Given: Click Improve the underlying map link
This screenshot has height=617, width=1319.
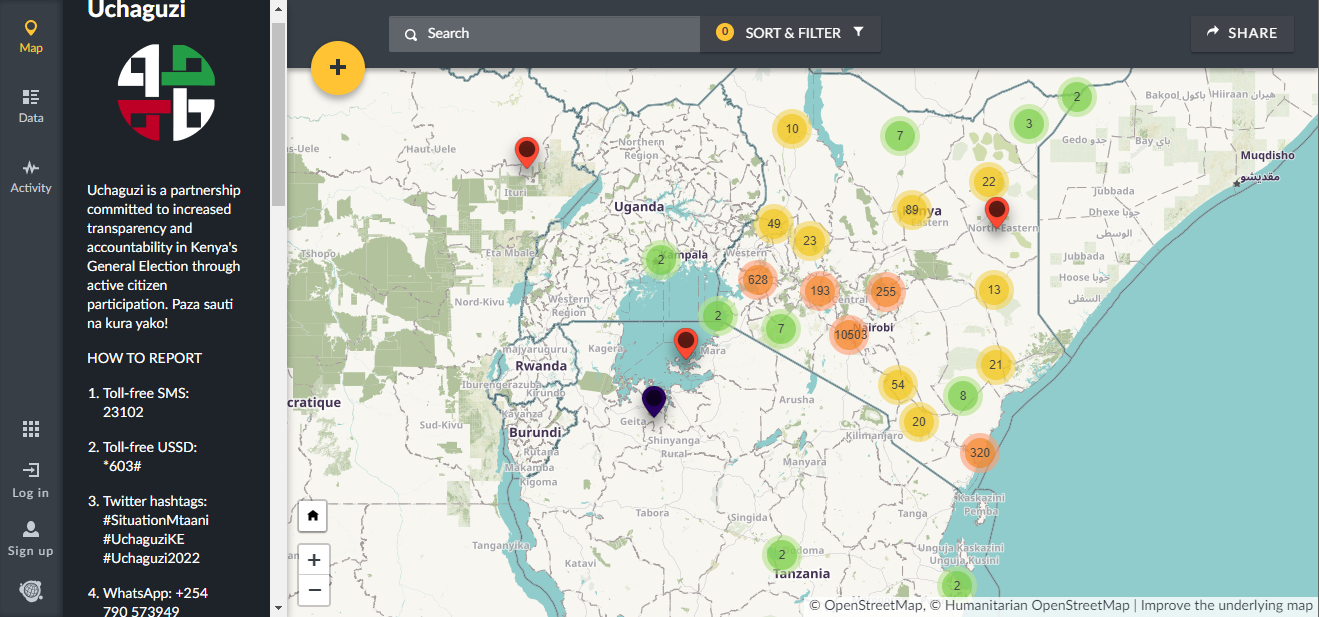Looking at the screenshot, I should [x=1227, y=605].
